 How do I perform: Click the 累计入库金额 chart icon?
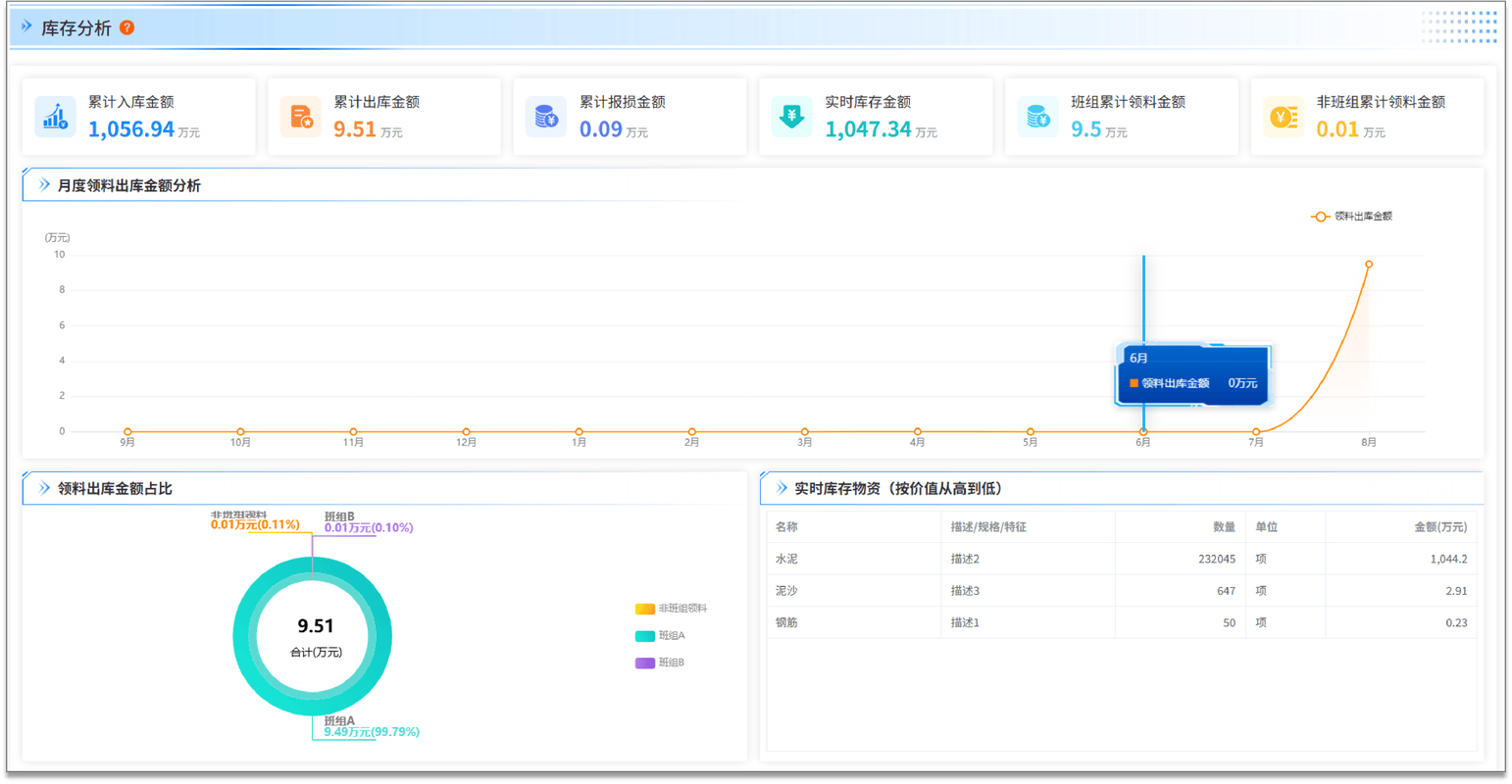click(55, 116)
